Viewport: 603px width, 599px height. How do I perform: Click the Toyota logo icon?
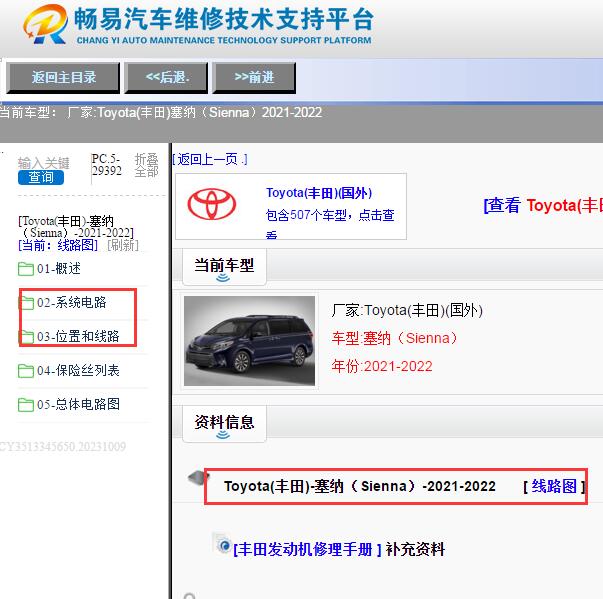click(x=212, y=204)
